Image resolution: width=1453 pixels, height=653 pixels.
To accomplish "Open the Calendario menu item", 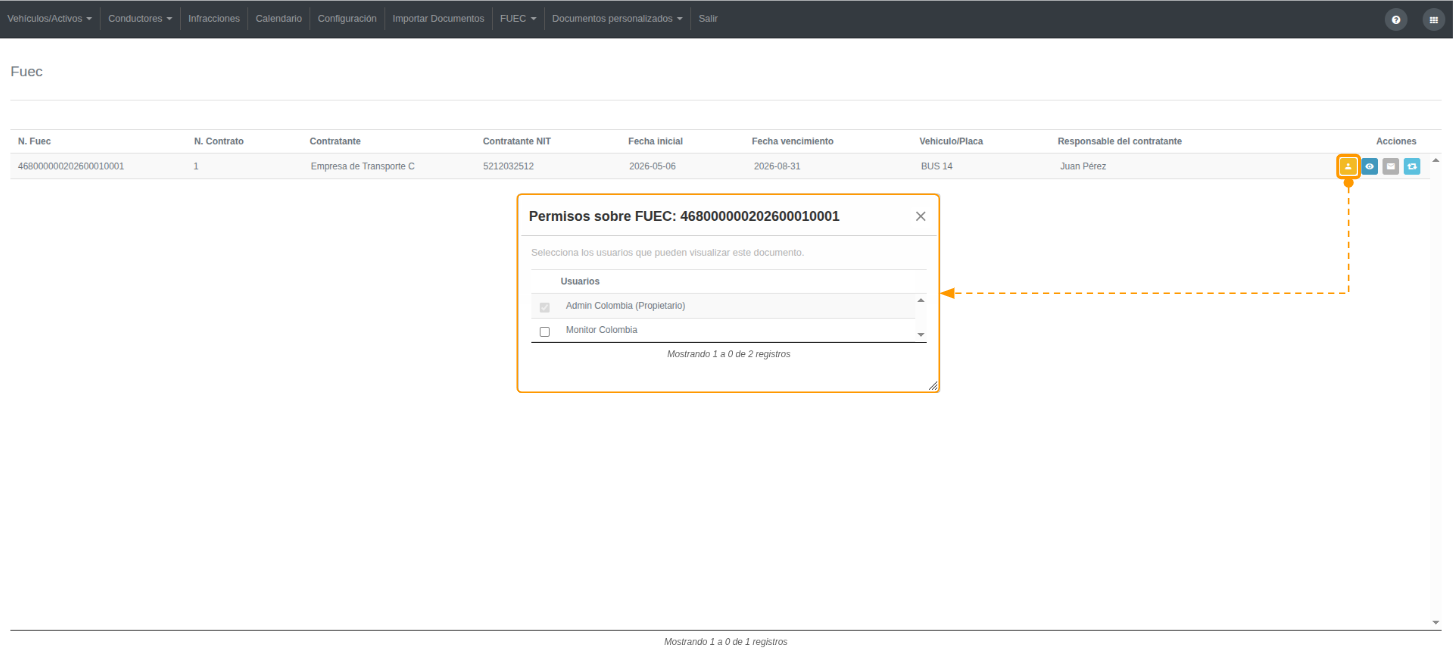I will pyautogui.click(x=279, y=19).
